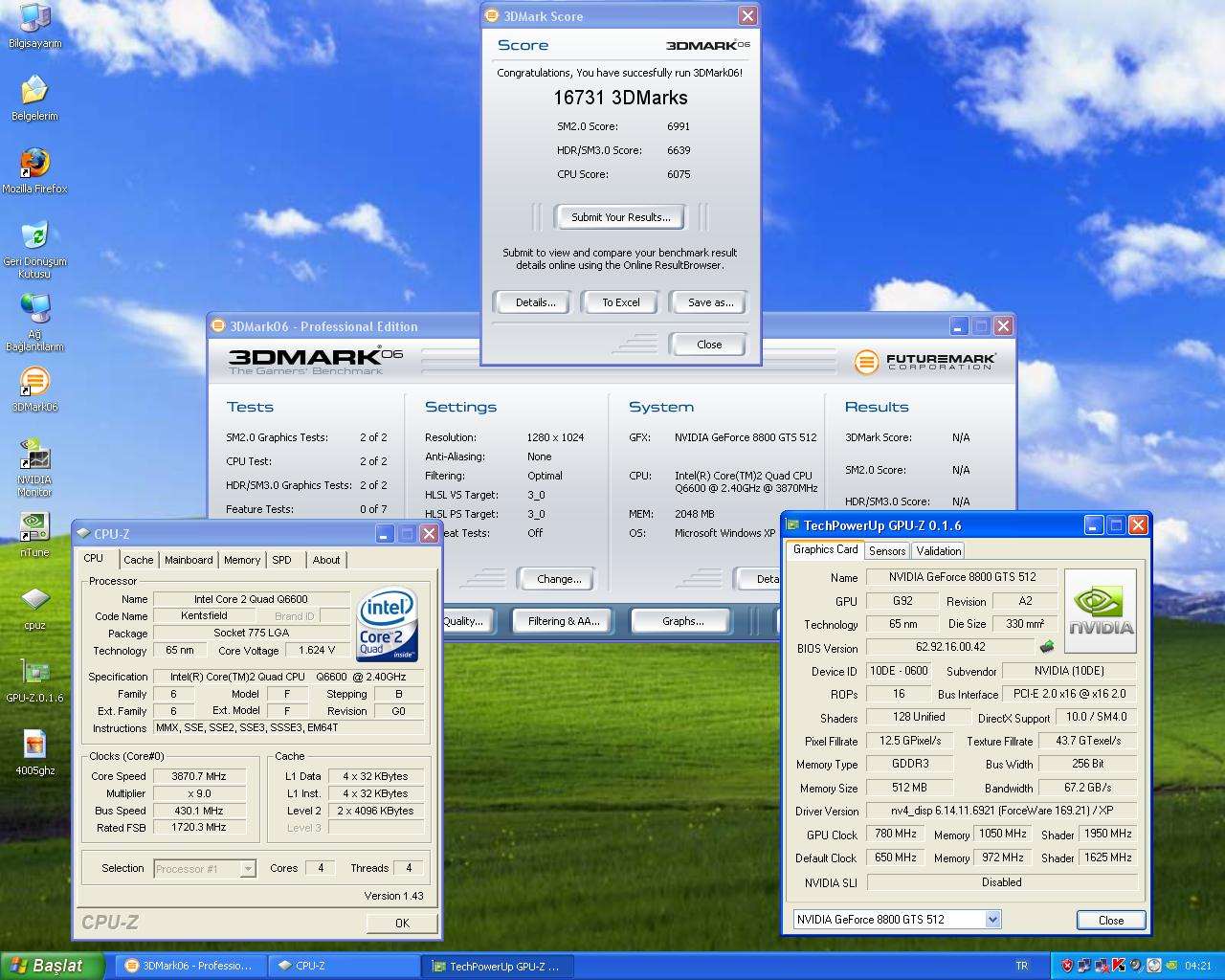1225x980 pixels.
Task: Minimize the CPU-Z window
Action: [x=385, y=534]
